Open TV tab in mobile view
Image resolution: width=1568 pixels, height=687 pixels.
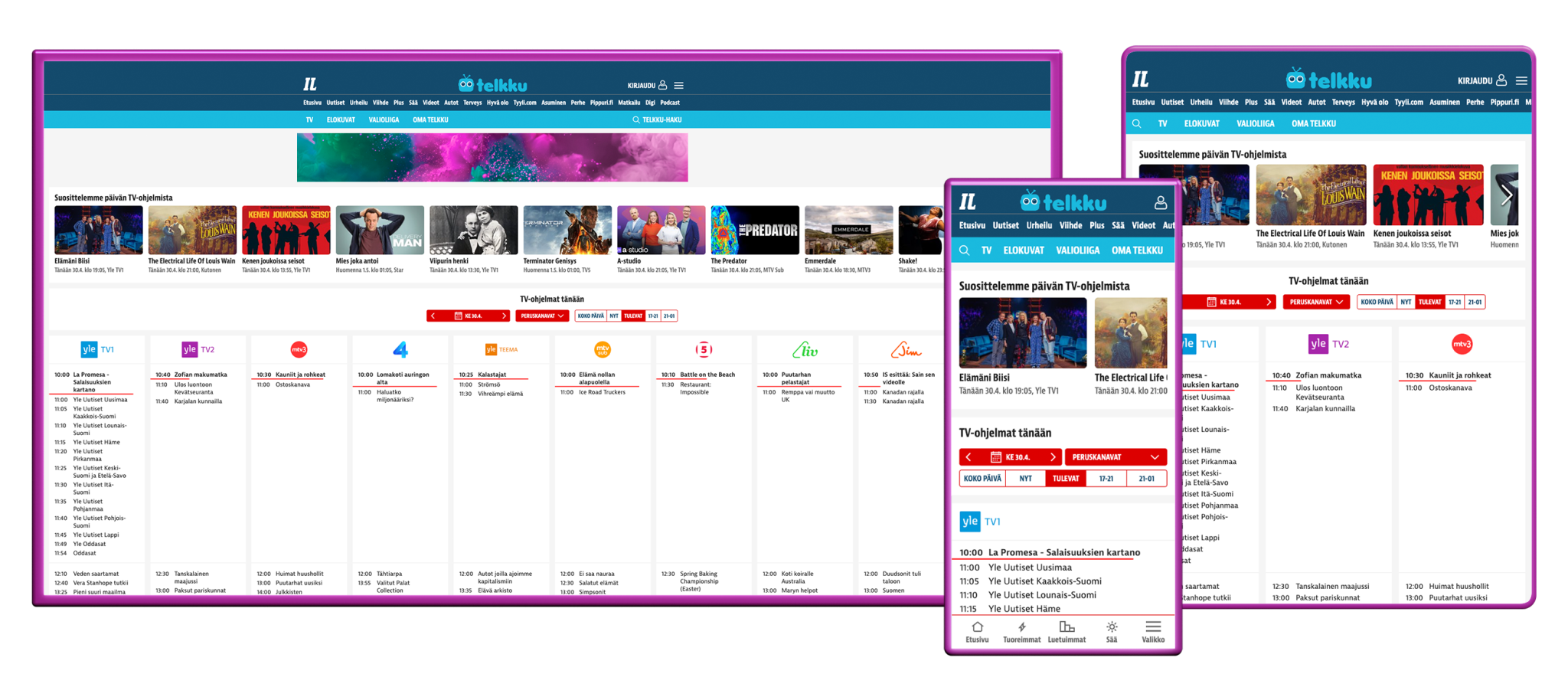point(986,250)
